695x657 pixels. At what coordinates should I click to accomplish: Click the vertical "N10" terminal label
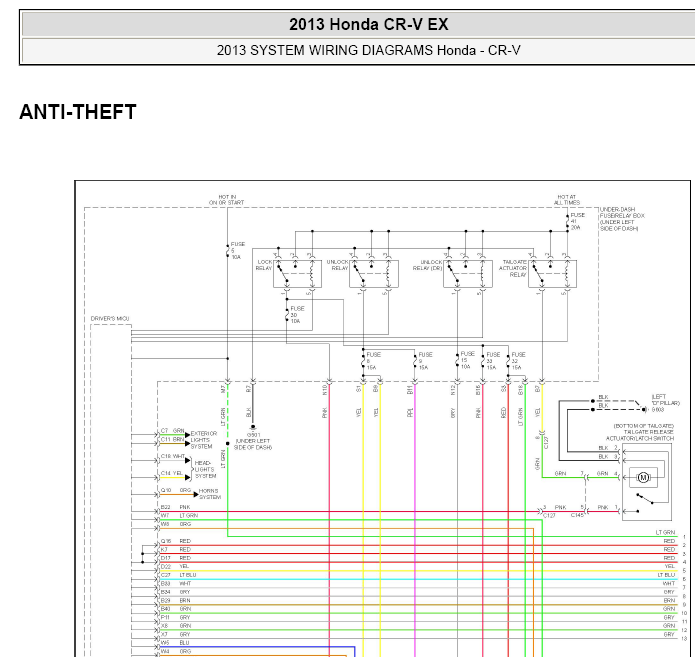click(325, 390)
